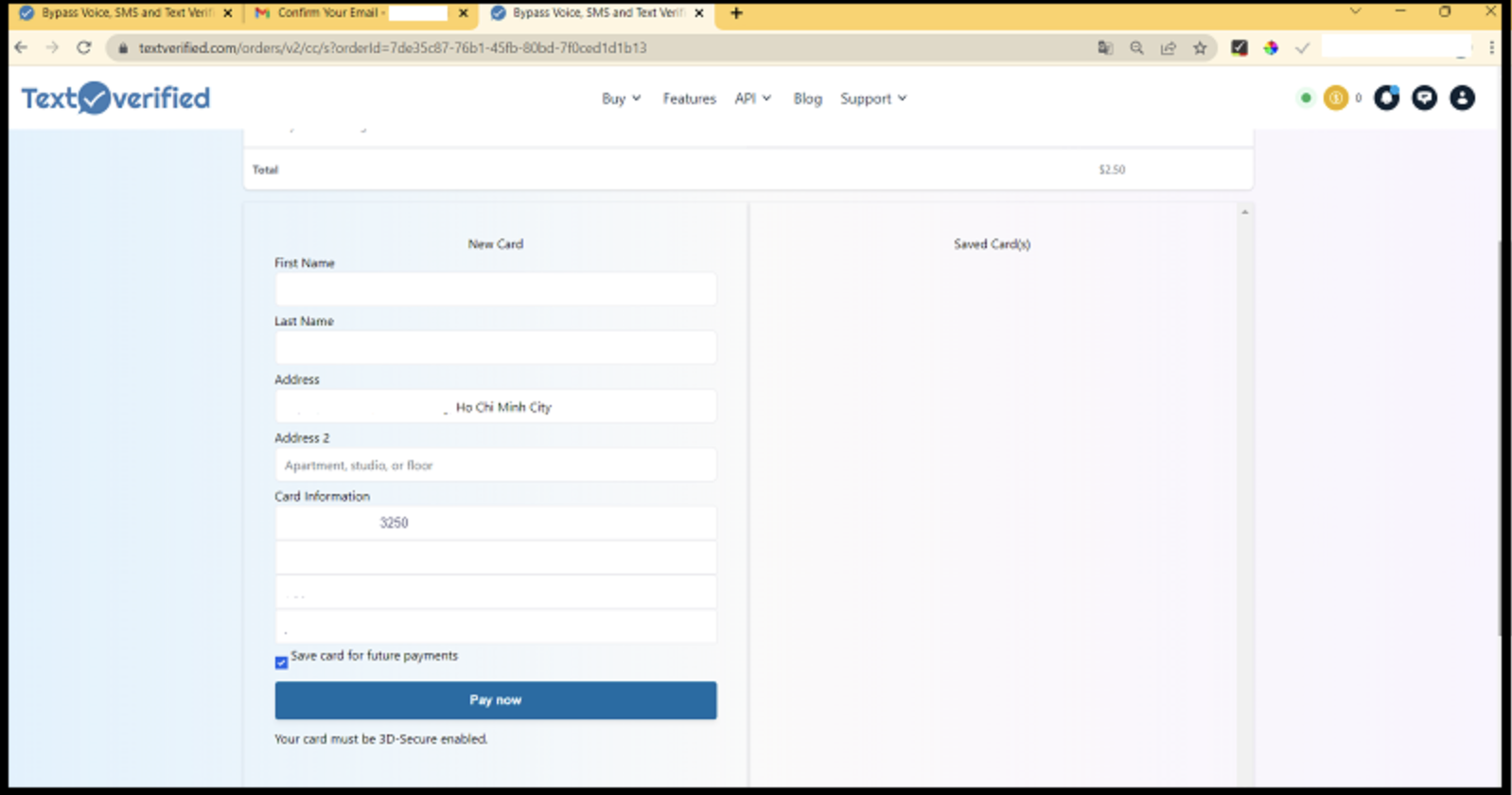Open a new browser tab
The width and height of the screenshot is (1512, 795).
[736, 13]
